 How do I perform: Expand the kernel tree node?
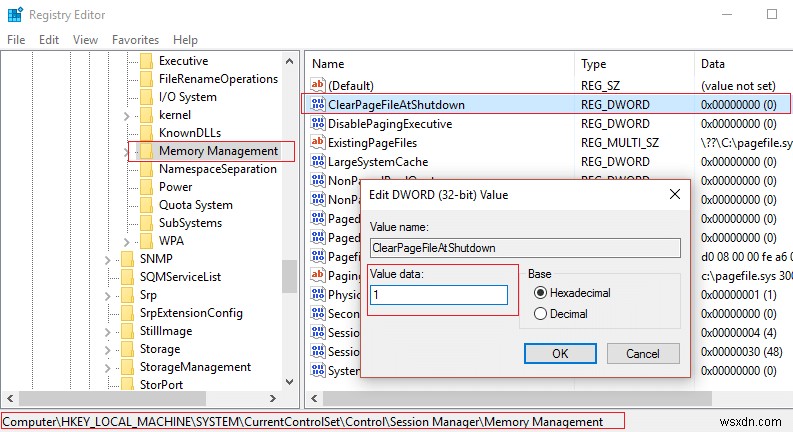126,116
